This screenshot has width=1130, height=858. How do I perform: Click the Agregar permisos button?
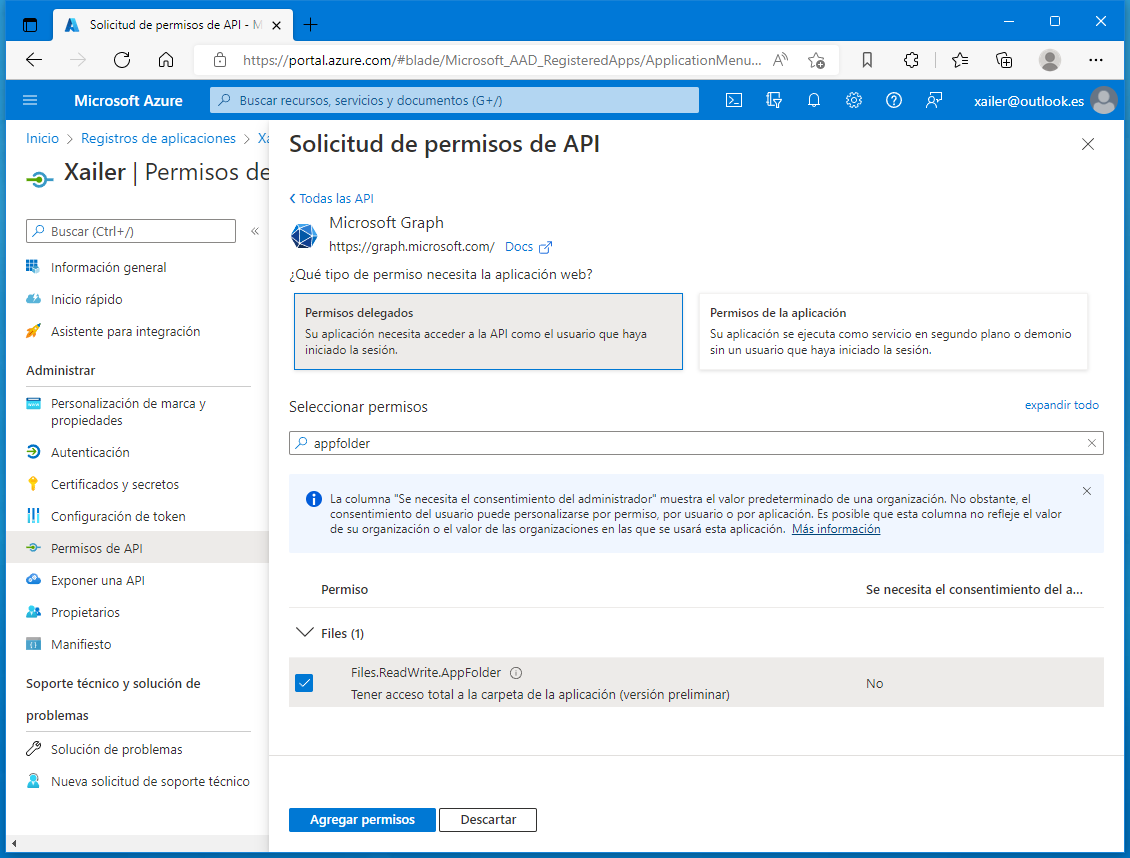click(362, 820)
